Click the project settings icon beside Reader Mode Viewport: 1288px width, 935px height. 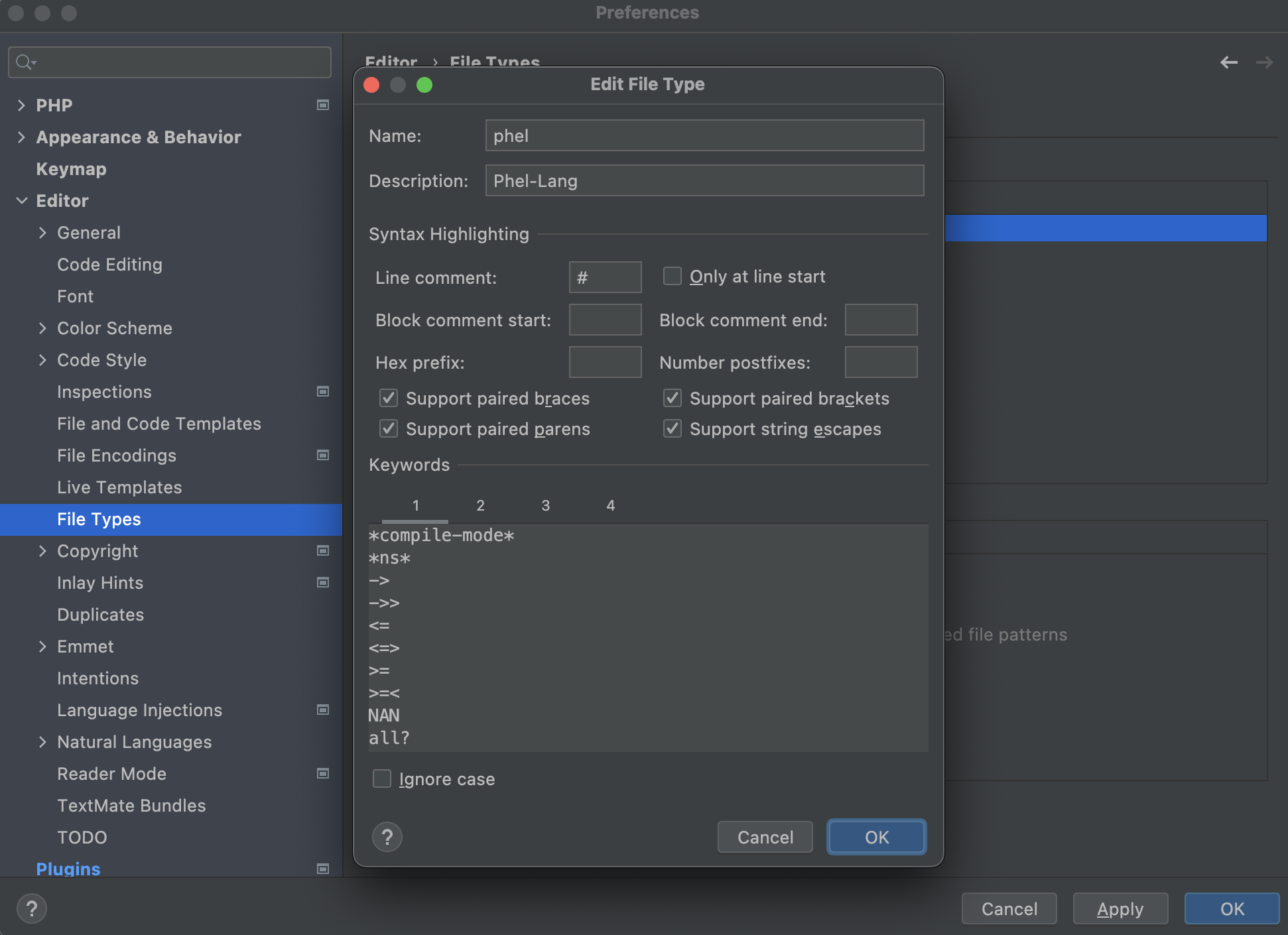[x=323, y=773]
